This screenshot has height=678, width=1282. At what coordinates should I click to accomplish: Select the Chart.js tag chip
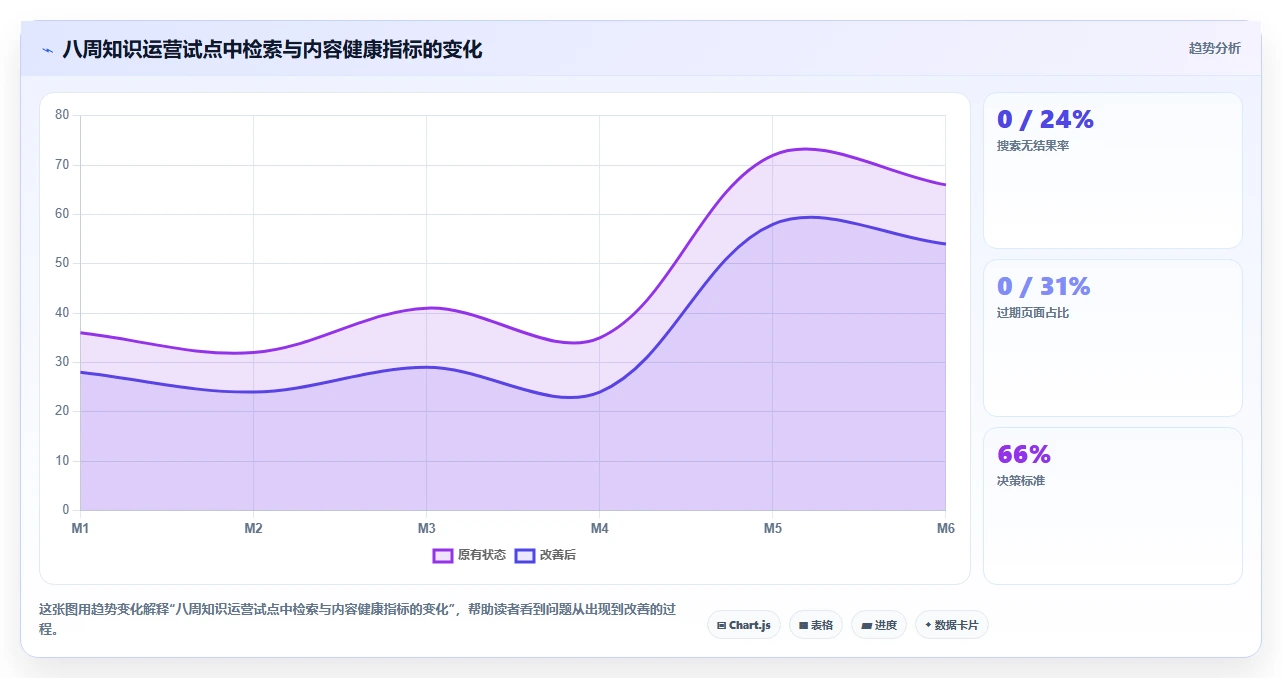744,625
